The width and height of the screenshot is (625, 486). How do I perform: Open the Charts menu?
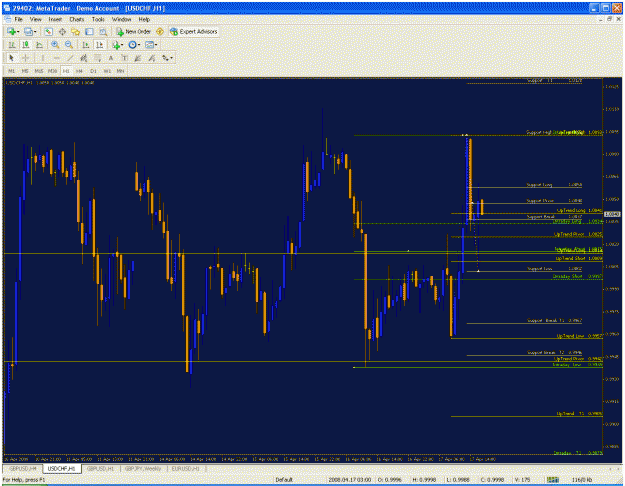pos(77,19)
